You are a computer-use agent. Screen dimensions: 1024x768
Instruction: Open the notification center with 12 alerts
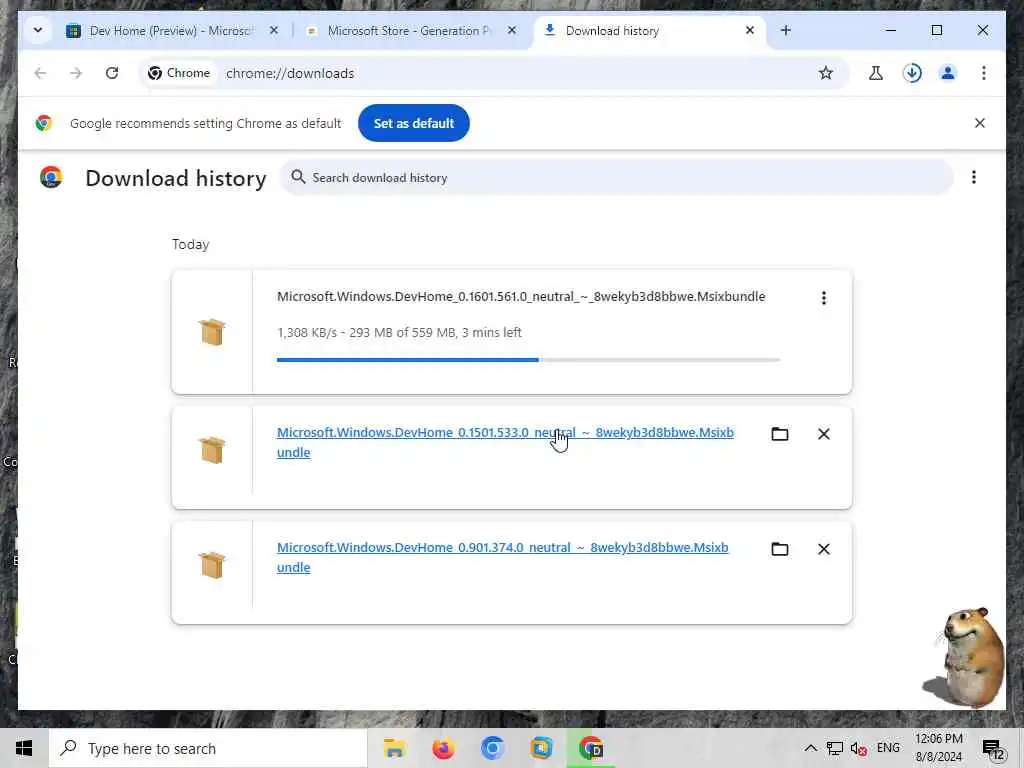(x=993, y=749)
